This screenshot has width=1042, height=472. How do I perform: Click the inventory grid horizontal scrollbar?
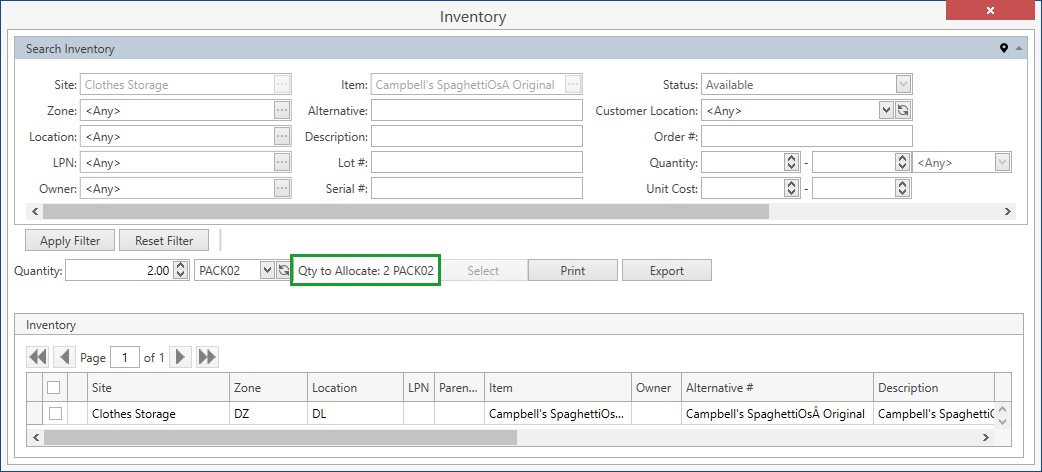(x=280, y=437)
